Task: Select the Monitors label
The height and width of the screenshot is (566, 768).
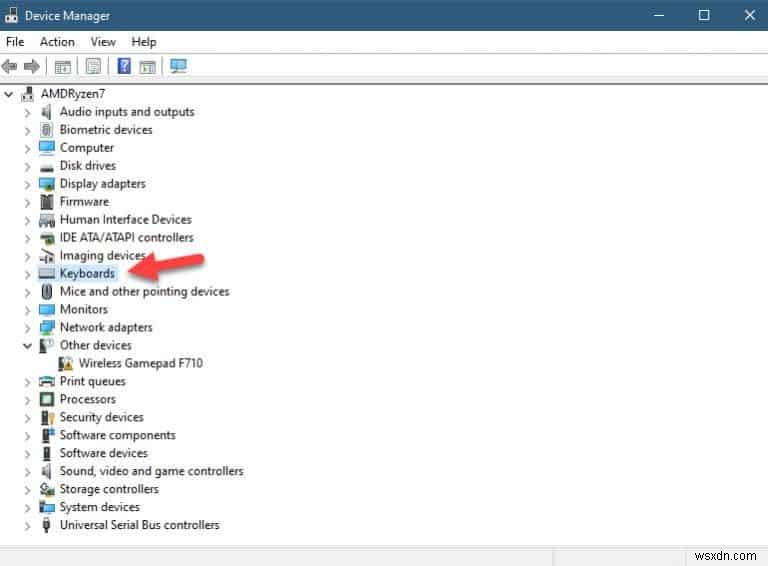Action: tap(84, 309)
